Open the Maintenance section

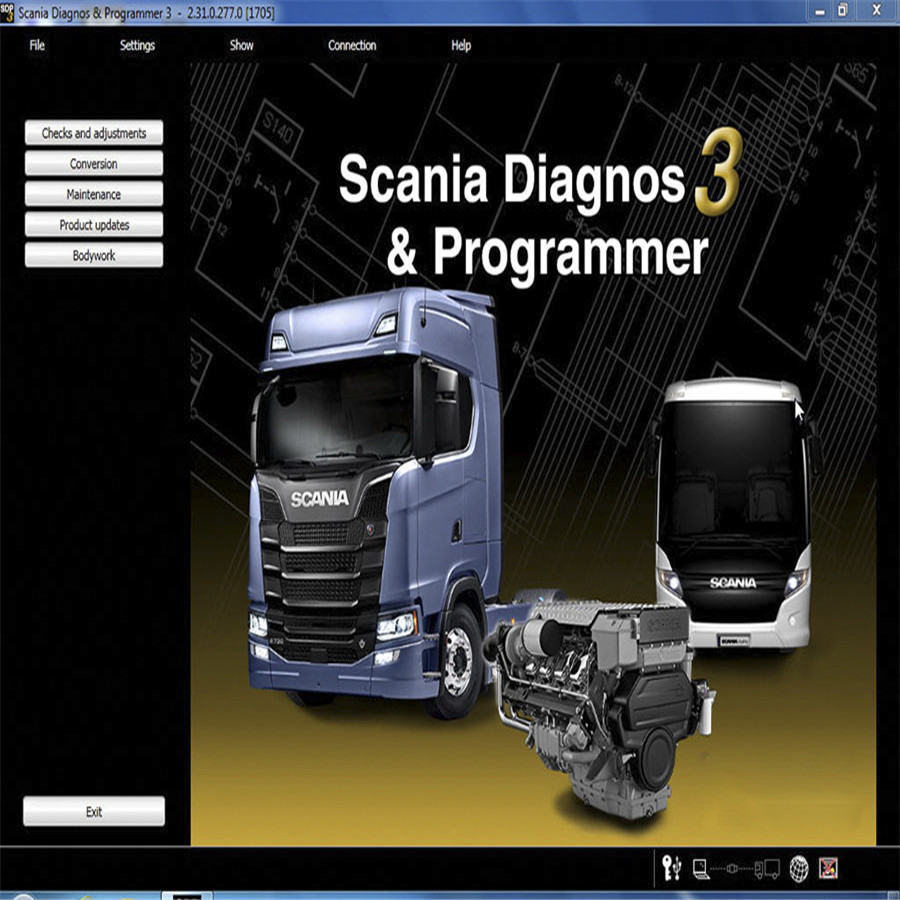[94, 195]
